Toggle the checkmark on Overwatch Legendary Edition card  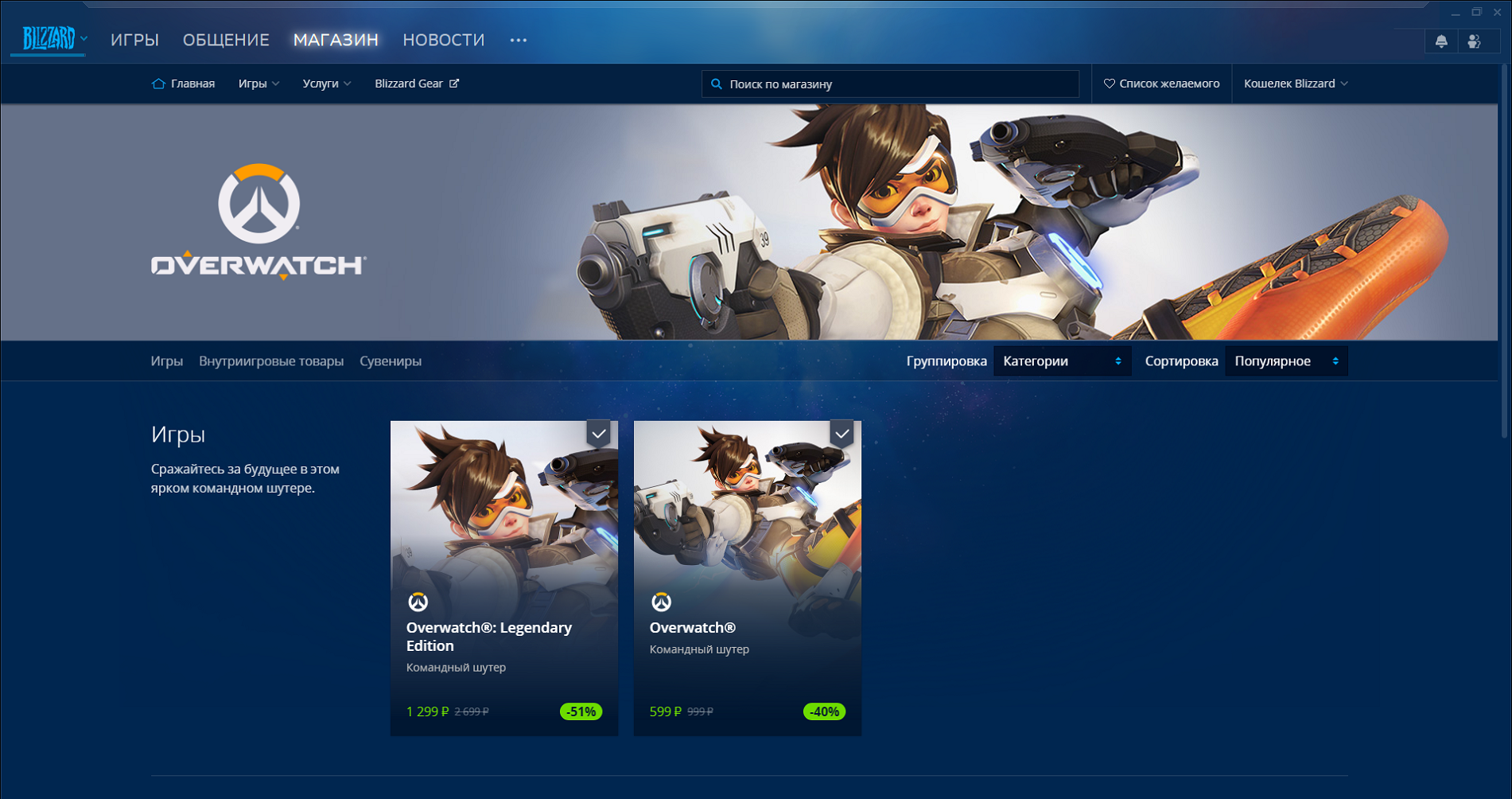(598, 434)
